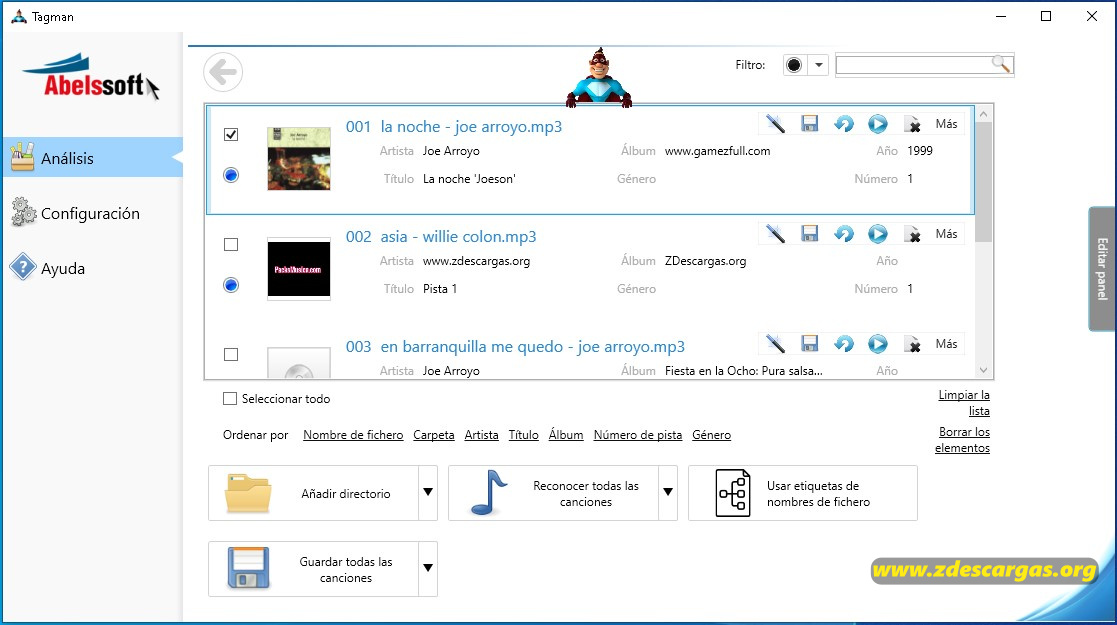The height and width of the screenshot is (625, 1117).
Task: Open Más options for asia track
Action: pos(946,234)
